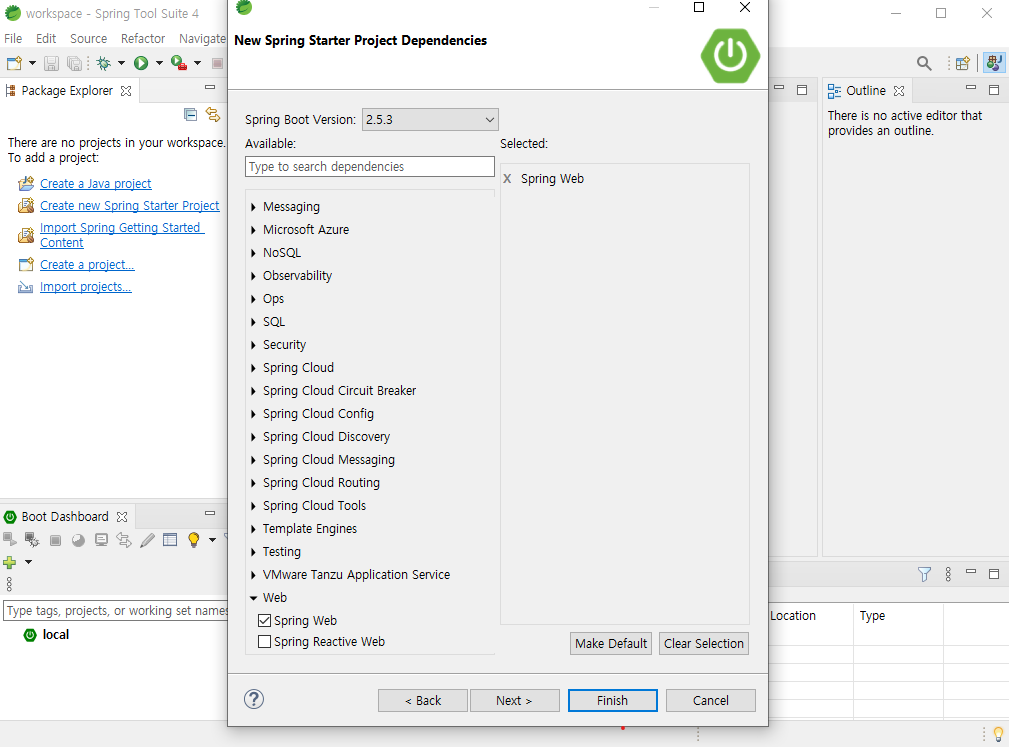This screenshot has width=1009, height=747.
Task: Select the Package Explorer tab
Action: point(67,91)
